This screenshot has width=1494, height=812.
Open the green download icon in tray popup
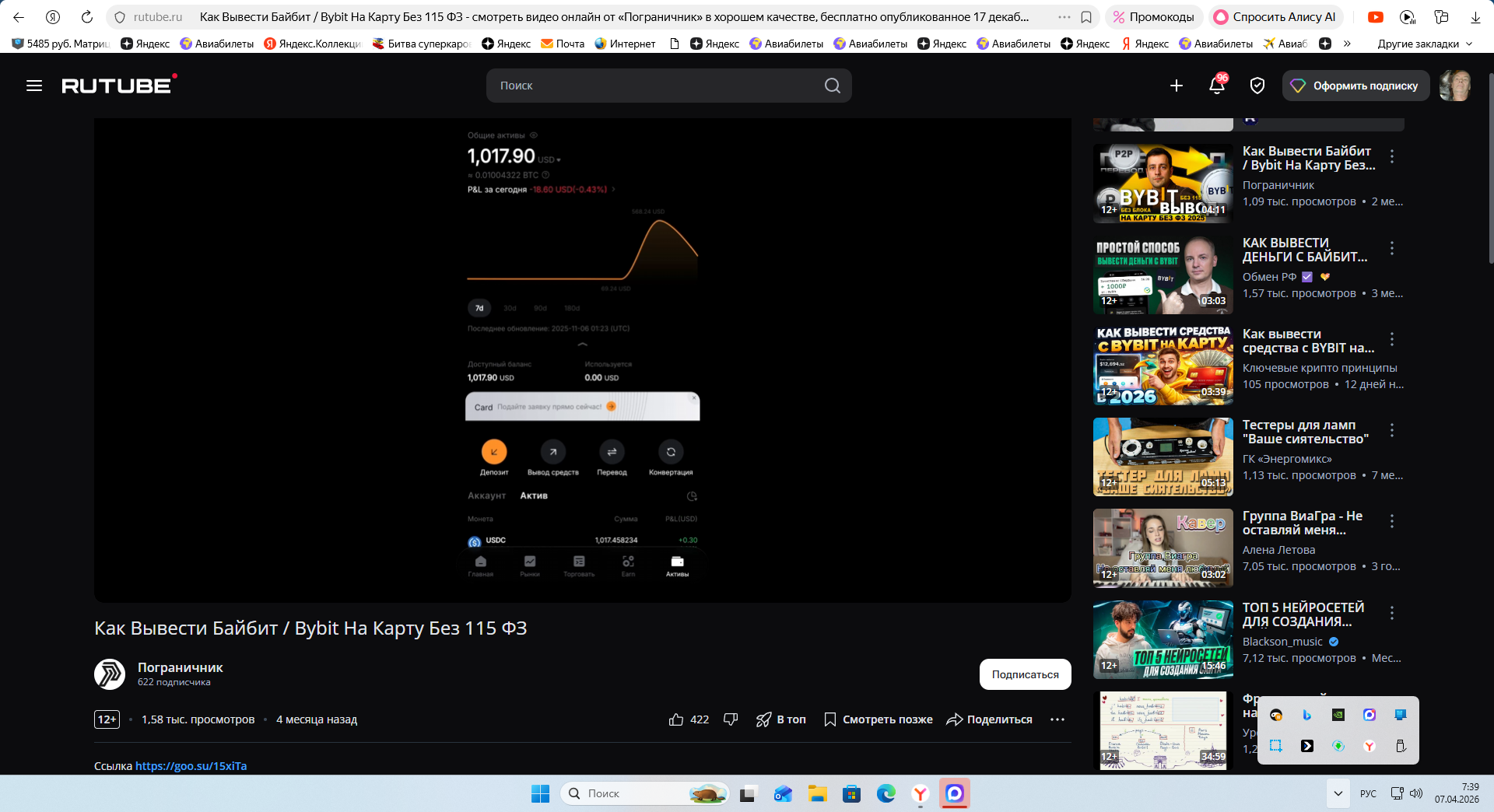click(1338, 746)
